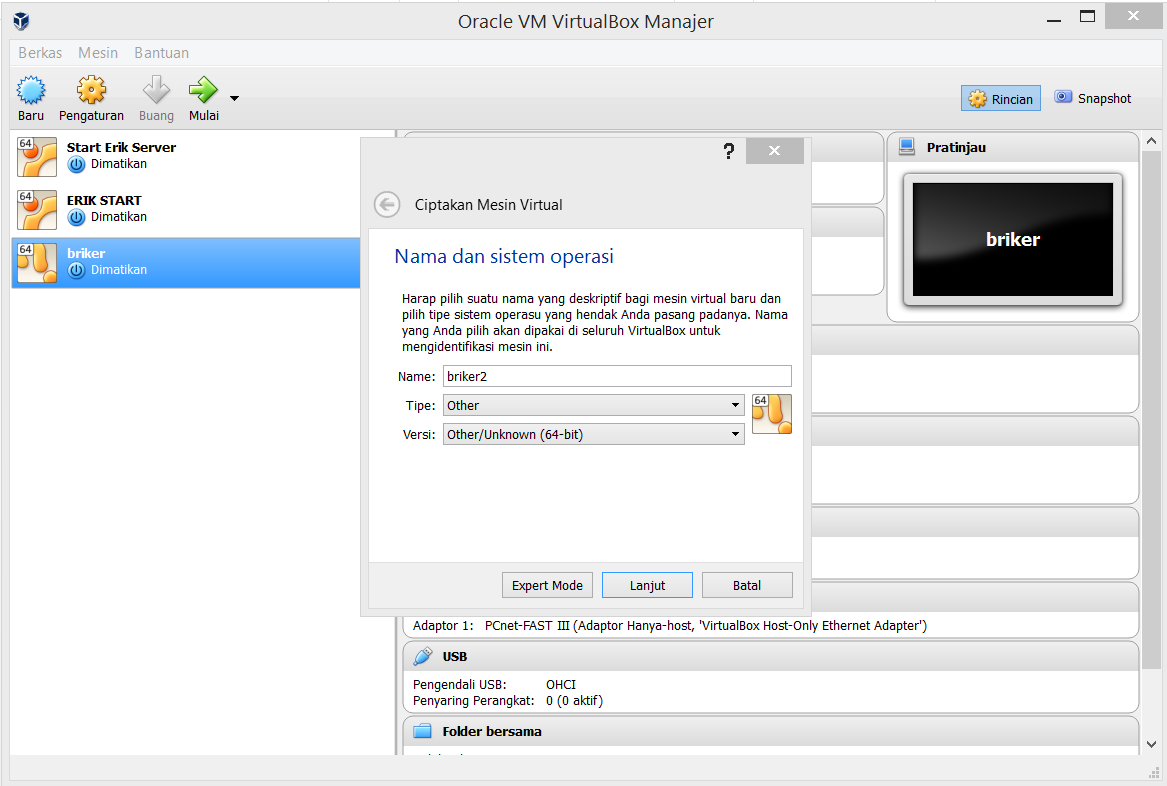Click the Expert Mode button
1167x786 pixels.
(x=547, y=585)
